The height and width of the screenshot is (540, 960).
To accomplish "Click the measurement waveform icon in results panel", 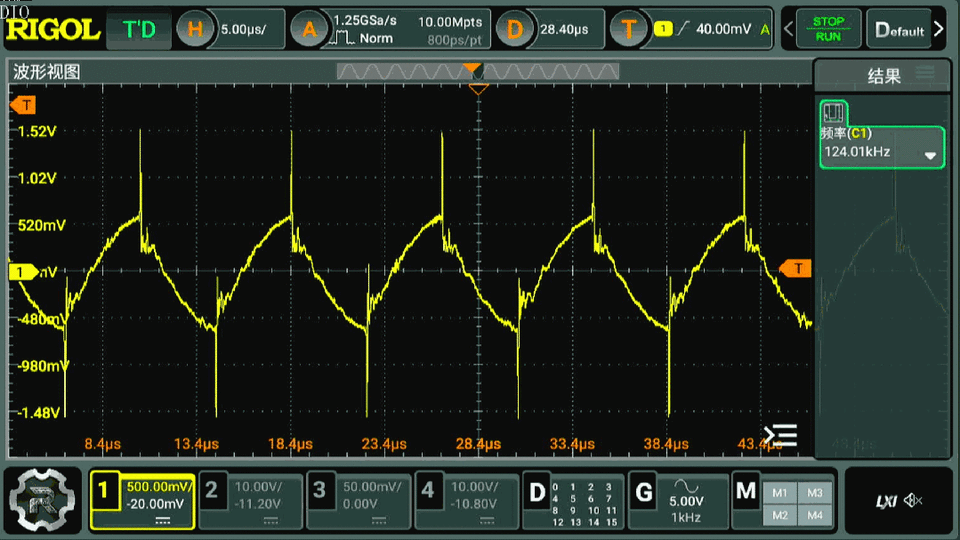I will click(x=833, y=113).
